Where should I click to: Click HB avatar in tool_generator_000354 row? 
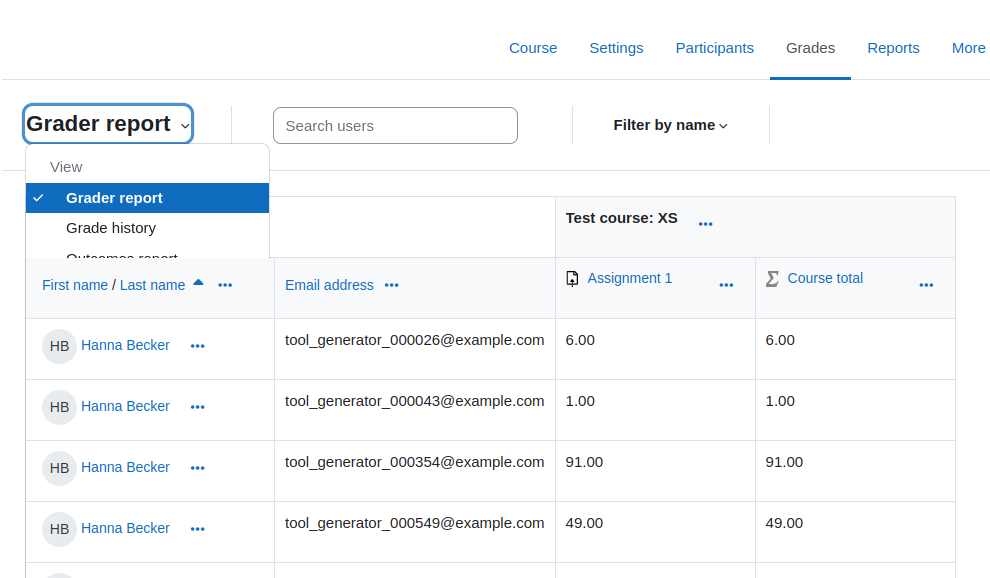tap(59, 468)
